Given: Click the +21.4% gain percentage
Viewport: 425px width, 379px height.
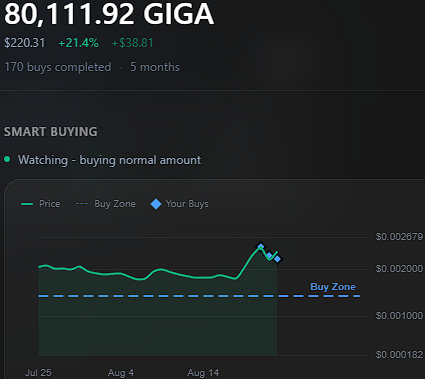Looking at the screenshot, I should [x=78, y=43].
